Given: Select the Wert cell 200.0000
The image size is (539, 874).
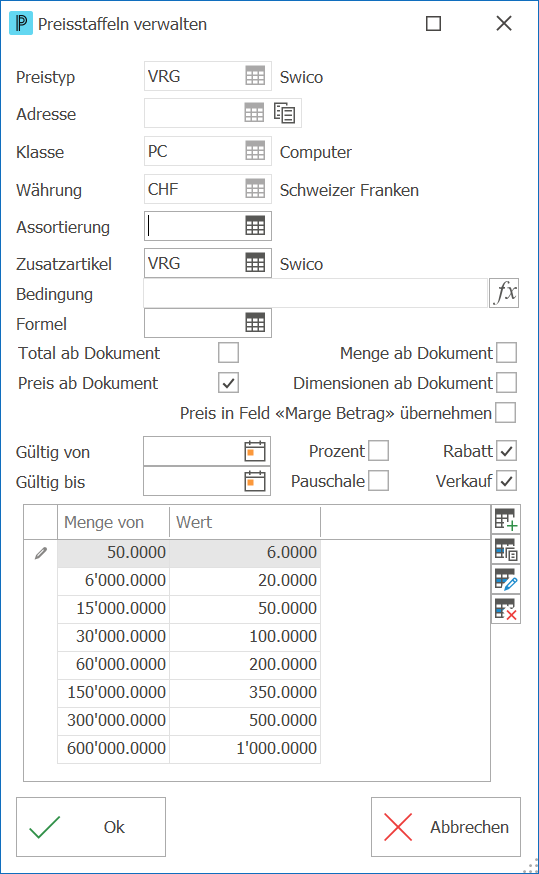Looking at the screenshot, I should (245, 665).
